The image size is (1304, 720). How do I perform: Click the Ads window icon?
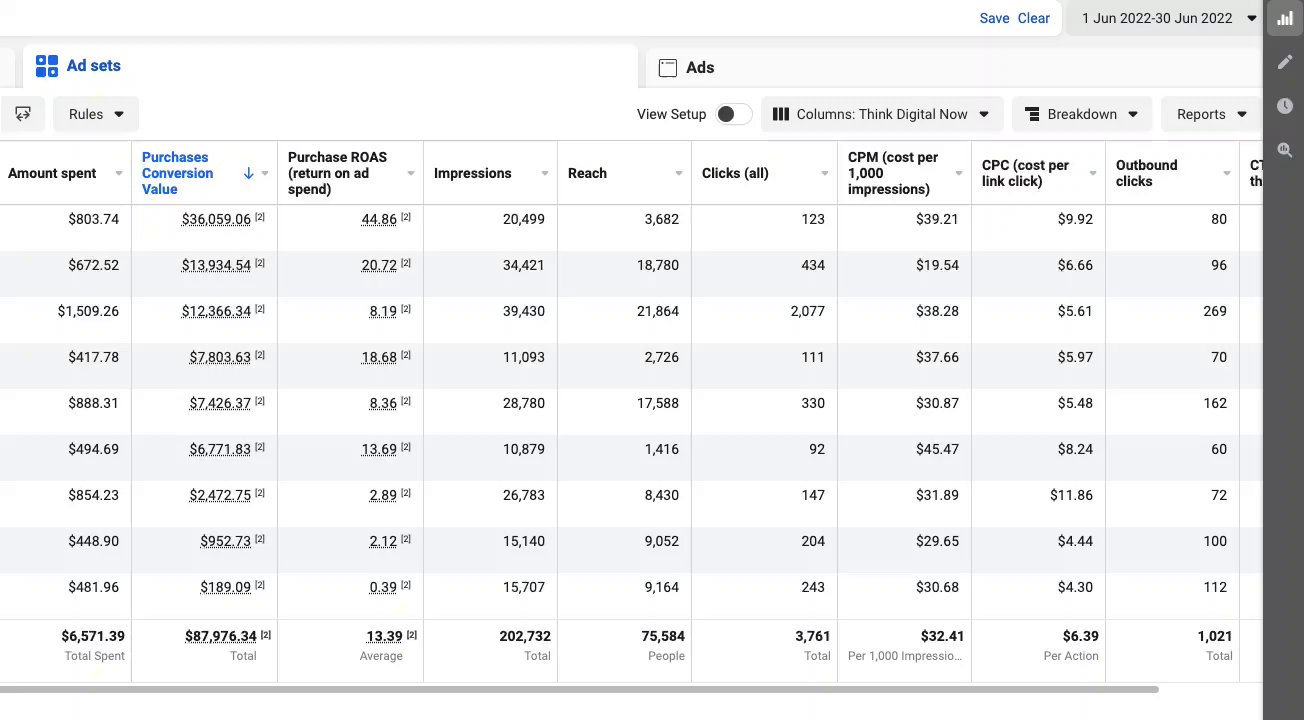tap(668, 68)
